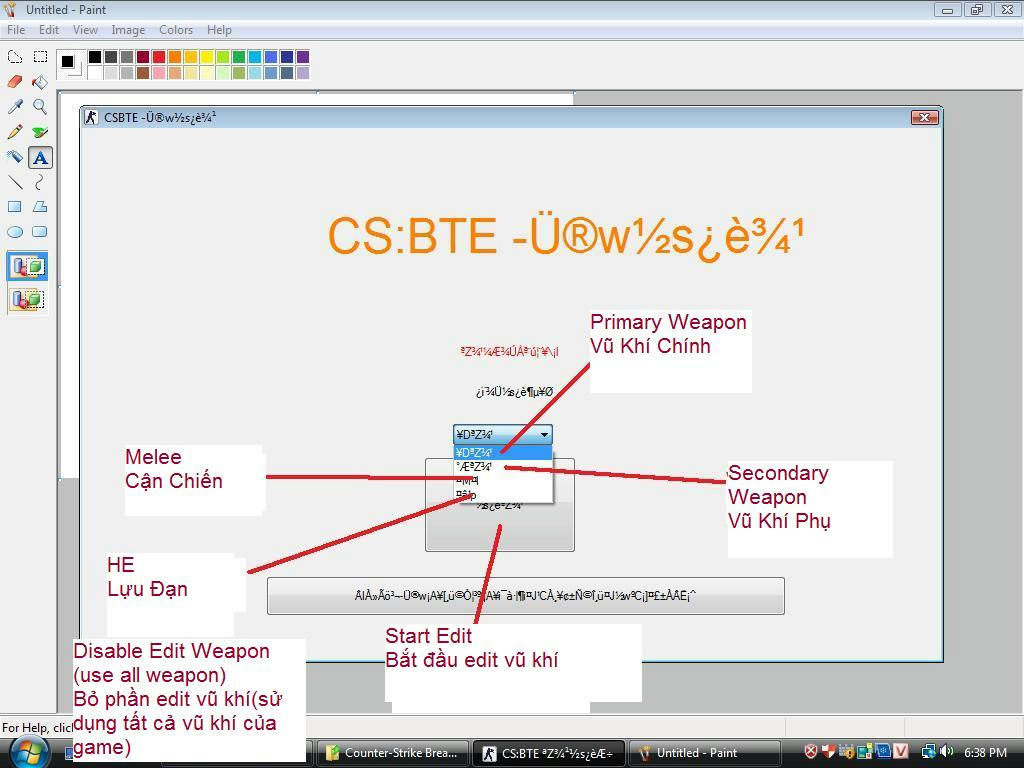Select the straight Line tool
The height and width of the screenshot is (768, 1024).
[14, 182]
